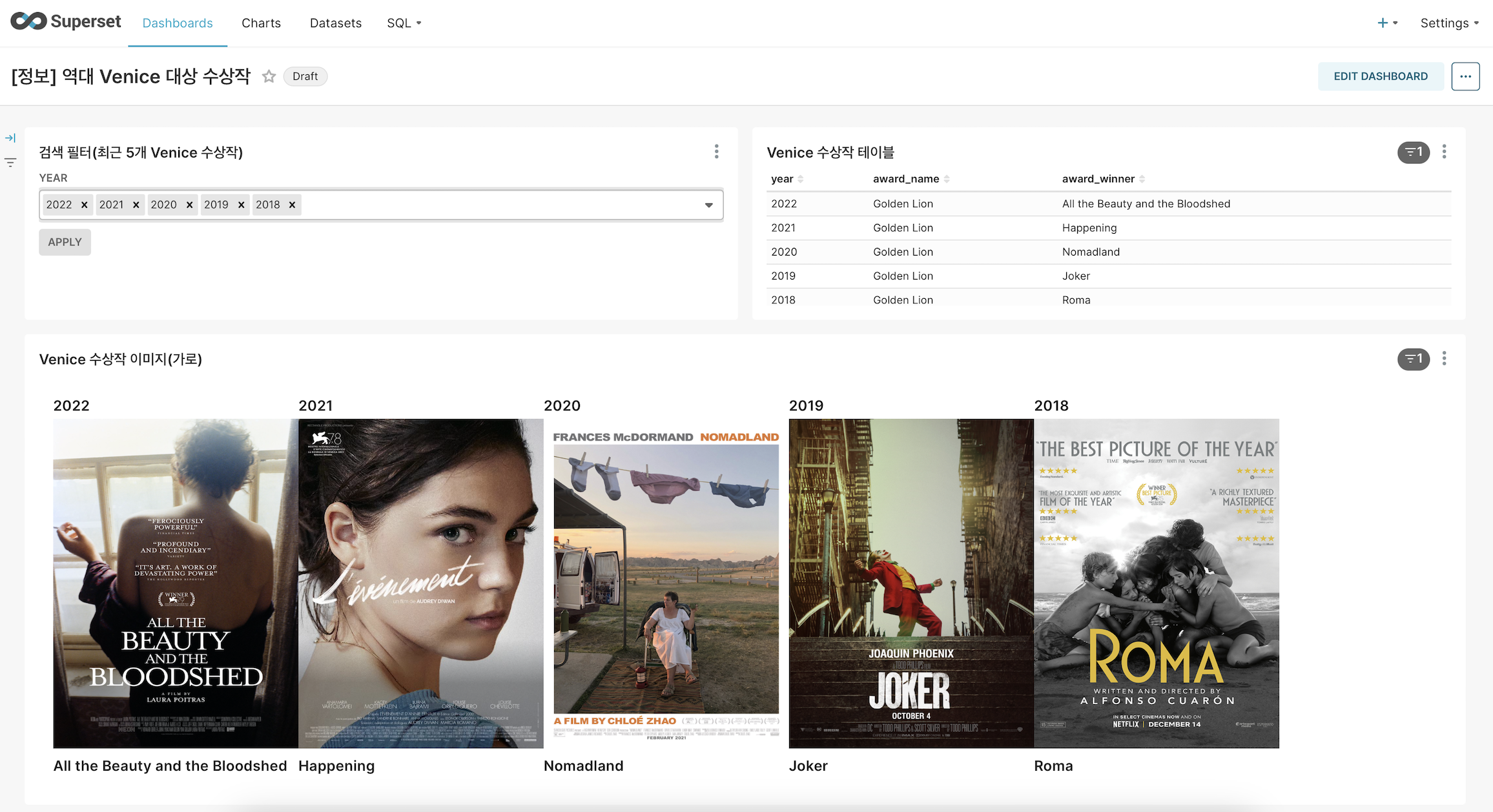Viewport: 1493px width, 812px height.
Task: Select 'Joker' cell in the table
Action: pyautogui.click(x=1076, y=276)
